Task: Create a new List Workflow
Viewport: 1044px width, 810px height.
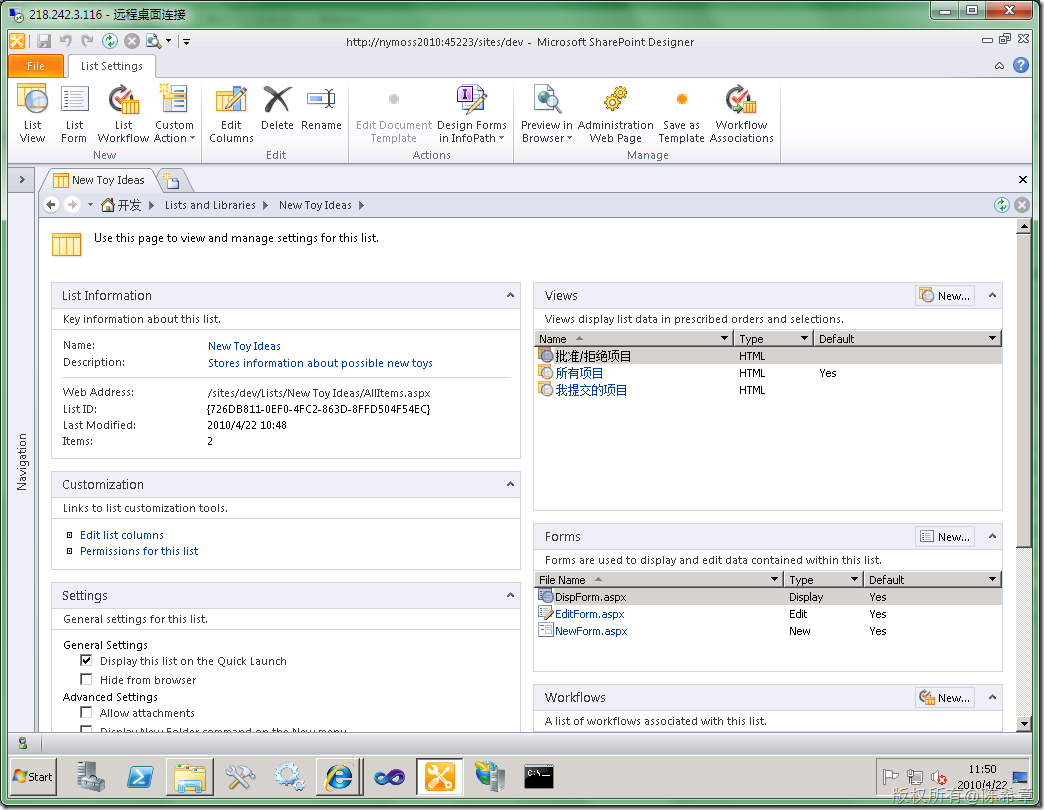Action: [x=123, y=113]
